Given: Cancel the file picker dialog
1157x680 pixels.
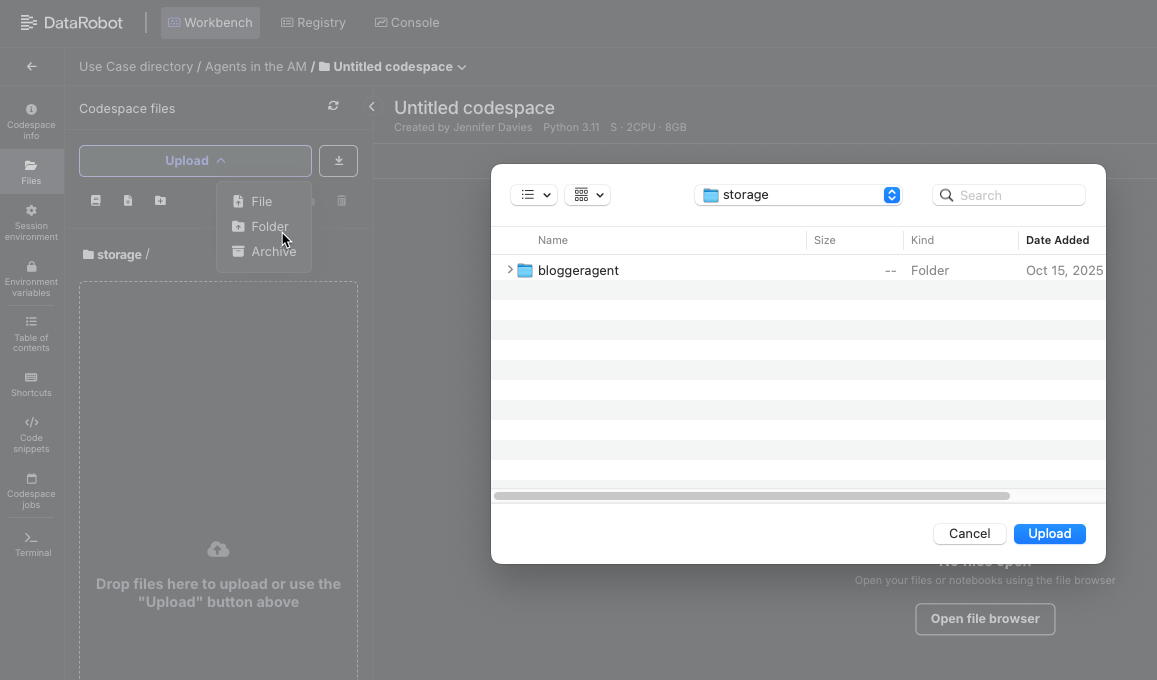Looking at the screenshot, I should (969, 534).
